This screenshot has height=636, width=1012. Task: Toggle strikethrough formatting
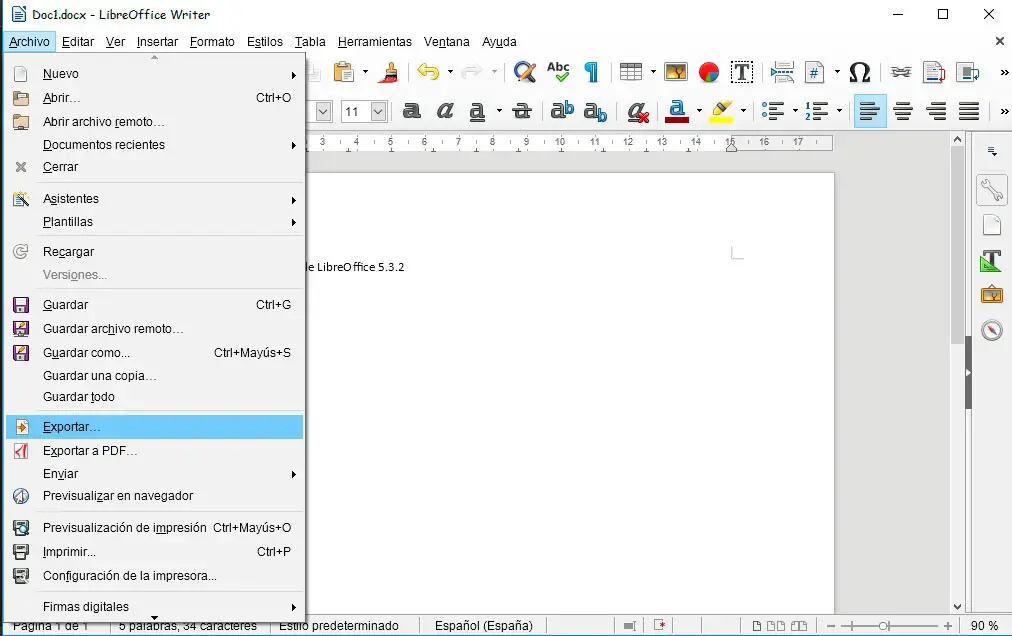click(521, 111)
